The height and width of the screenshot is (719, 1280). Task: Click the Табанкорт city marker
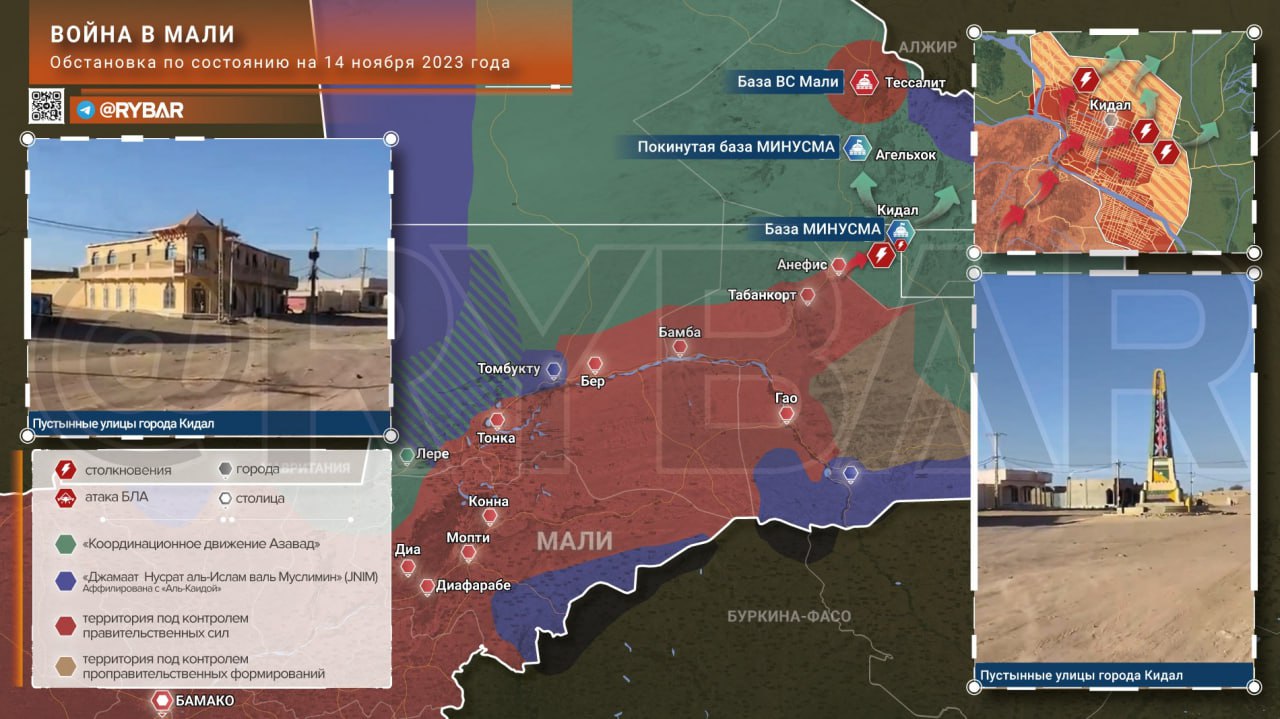807,295
